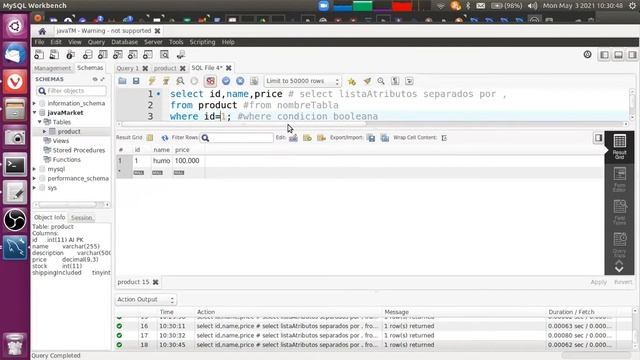The width and height of the screenshot is (640, 360).
Task: Open the Scripting menu
Action: pos(202,42)
